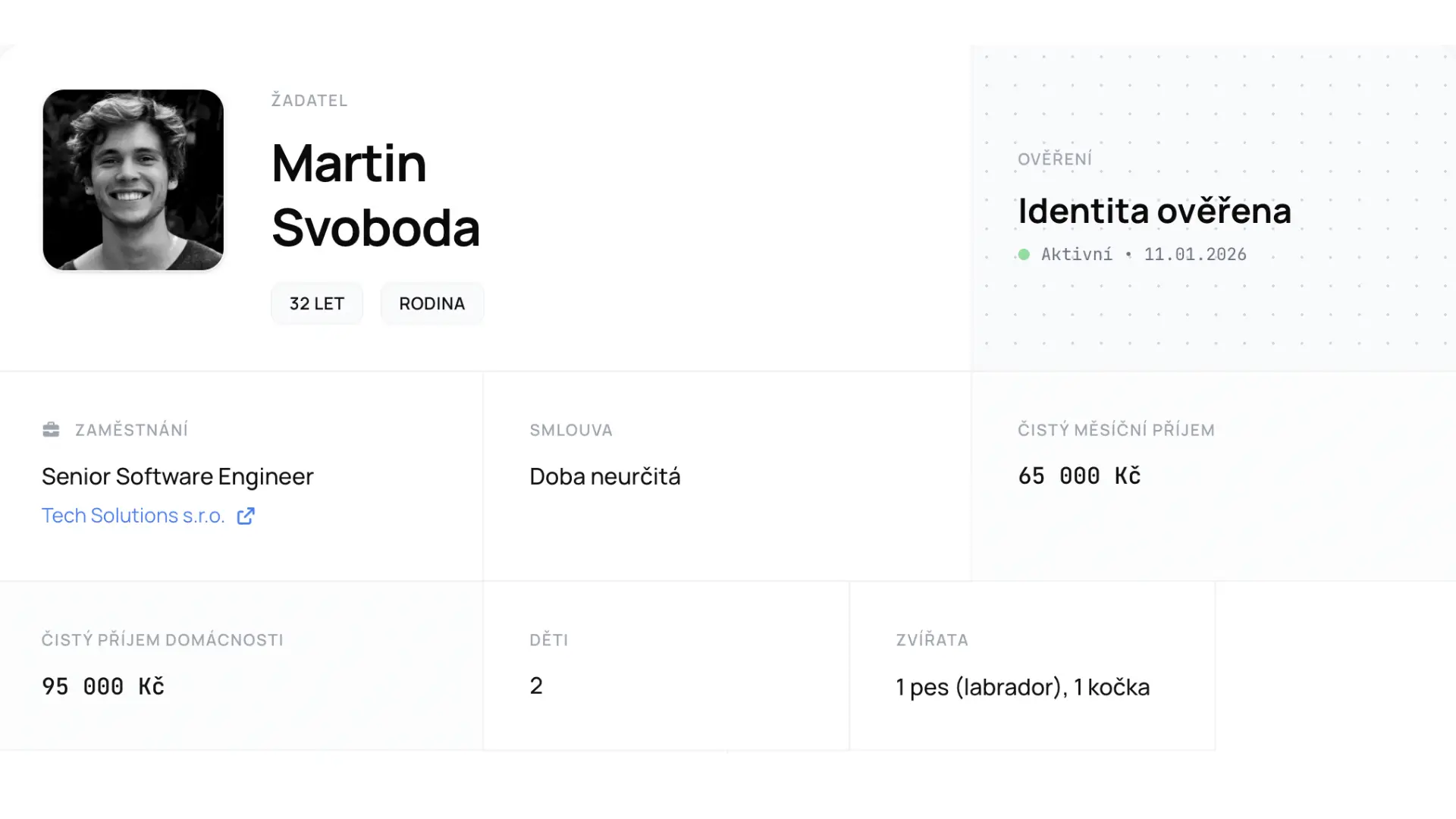This screenshot has height=819, width=1456.
Task: Click the 65 000 Kč monthly income
Action: pyautogui.click(x=1079, y=475)
